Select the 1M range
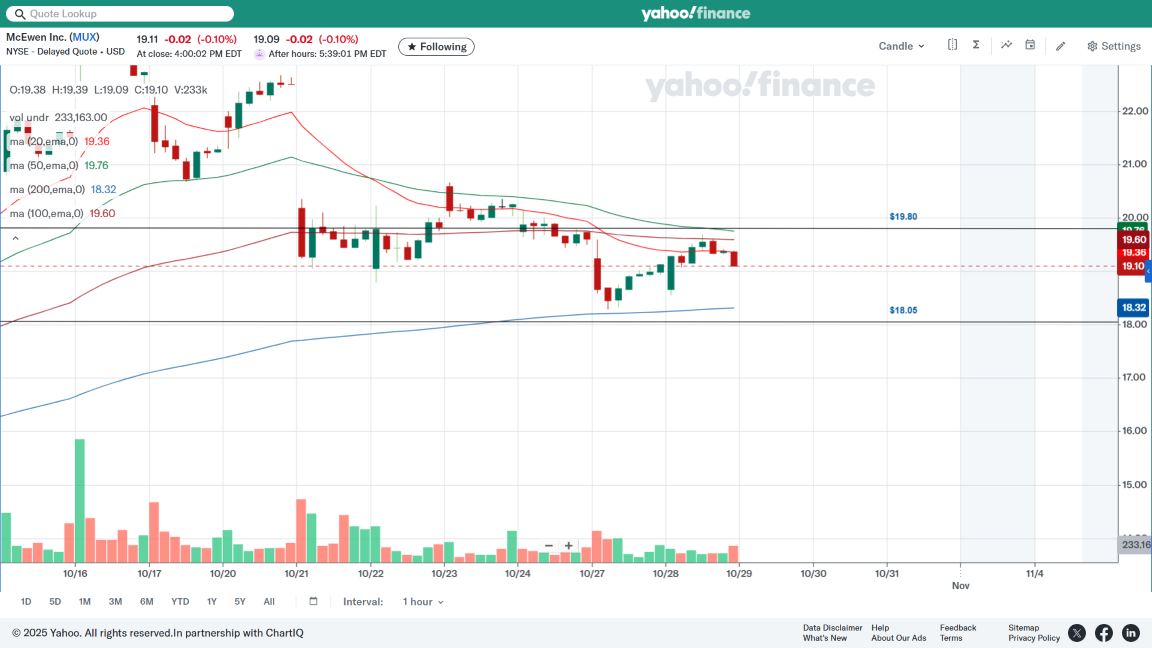Image resolution: width=1152 pixels, height=648 pixels. (84, 602)
